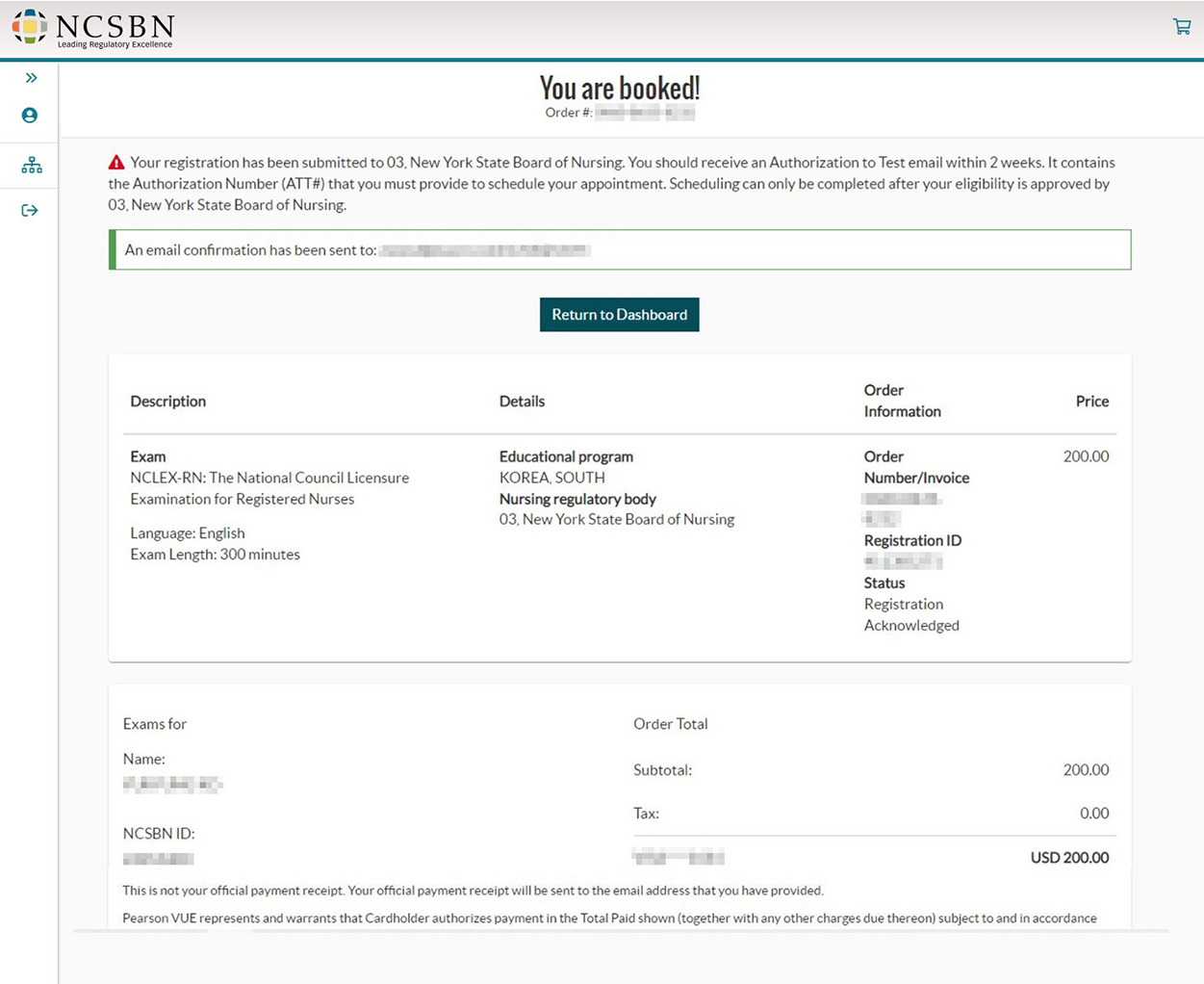Click the total 'USD 200.00'
The width and height of the screenshot is (1204, 984).
point(1070,858)
